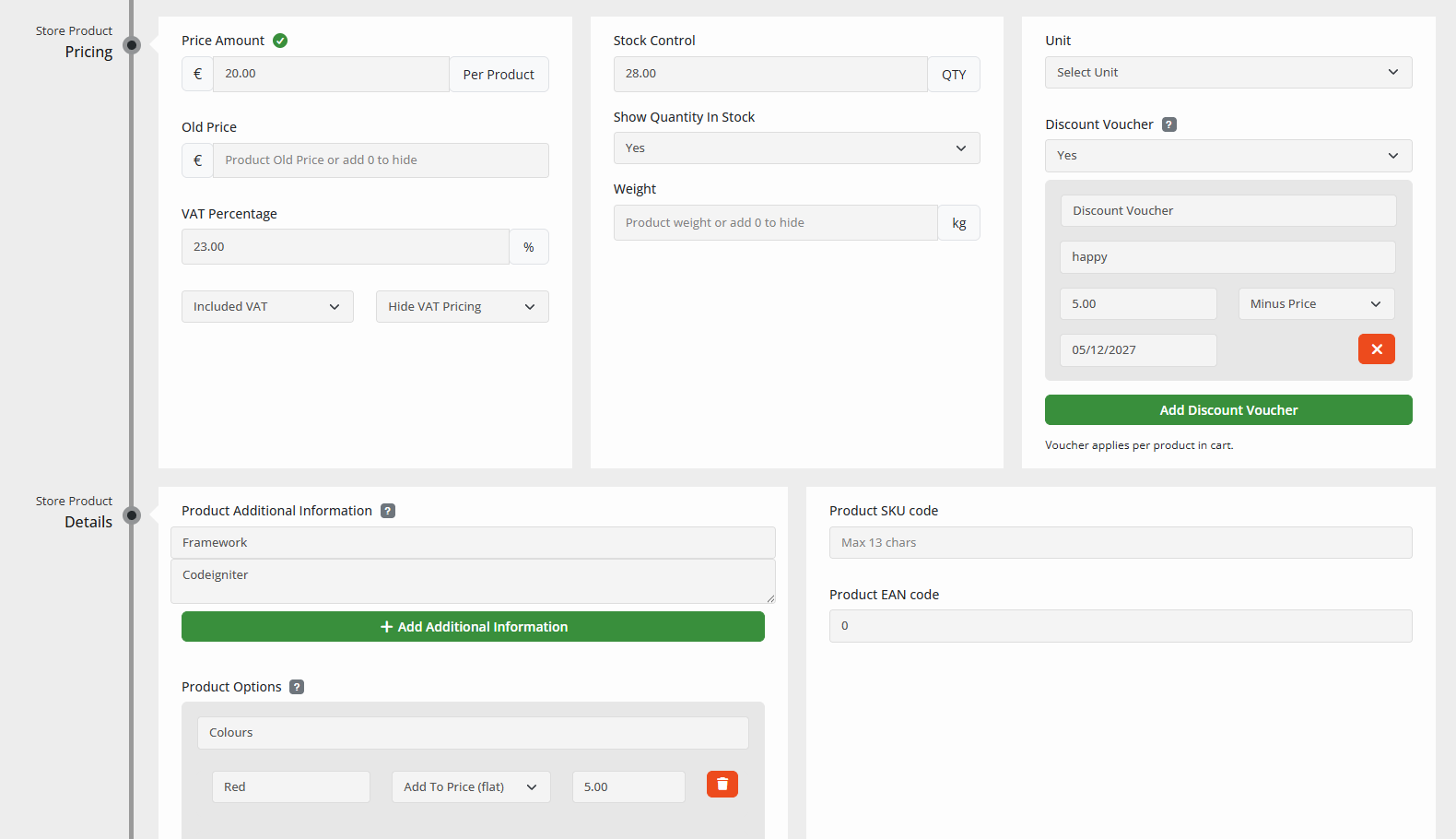Click the voucher code field containing happy

pyautogui.click(x=1227, y=257)
